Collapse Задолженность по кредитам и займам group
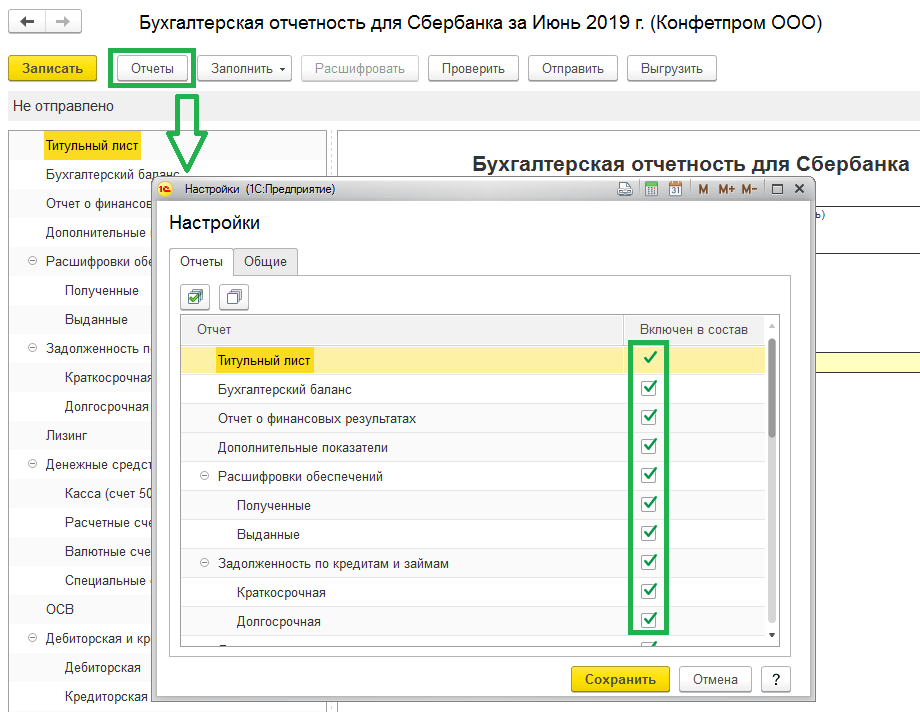 (205, 563)
